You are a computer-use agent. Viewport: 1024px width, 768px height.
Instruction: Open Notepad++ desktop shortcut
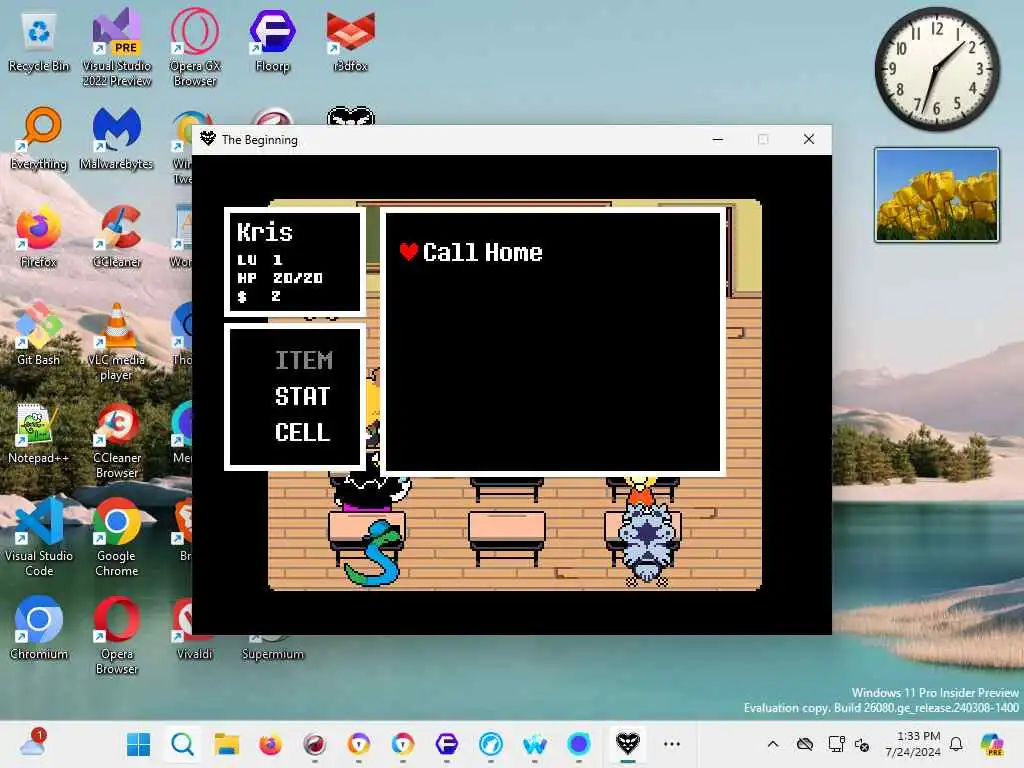coord(39,432)
